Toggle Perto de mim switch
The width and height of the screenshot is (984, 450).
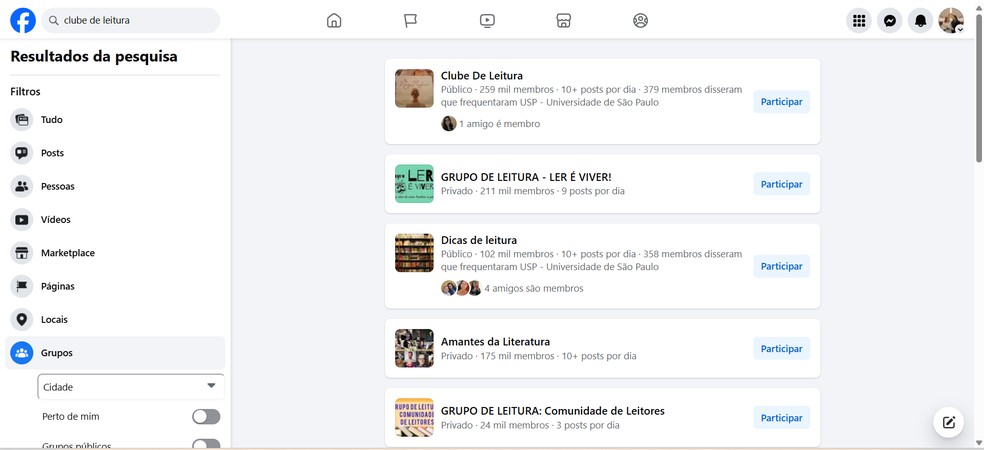(206, 417)
